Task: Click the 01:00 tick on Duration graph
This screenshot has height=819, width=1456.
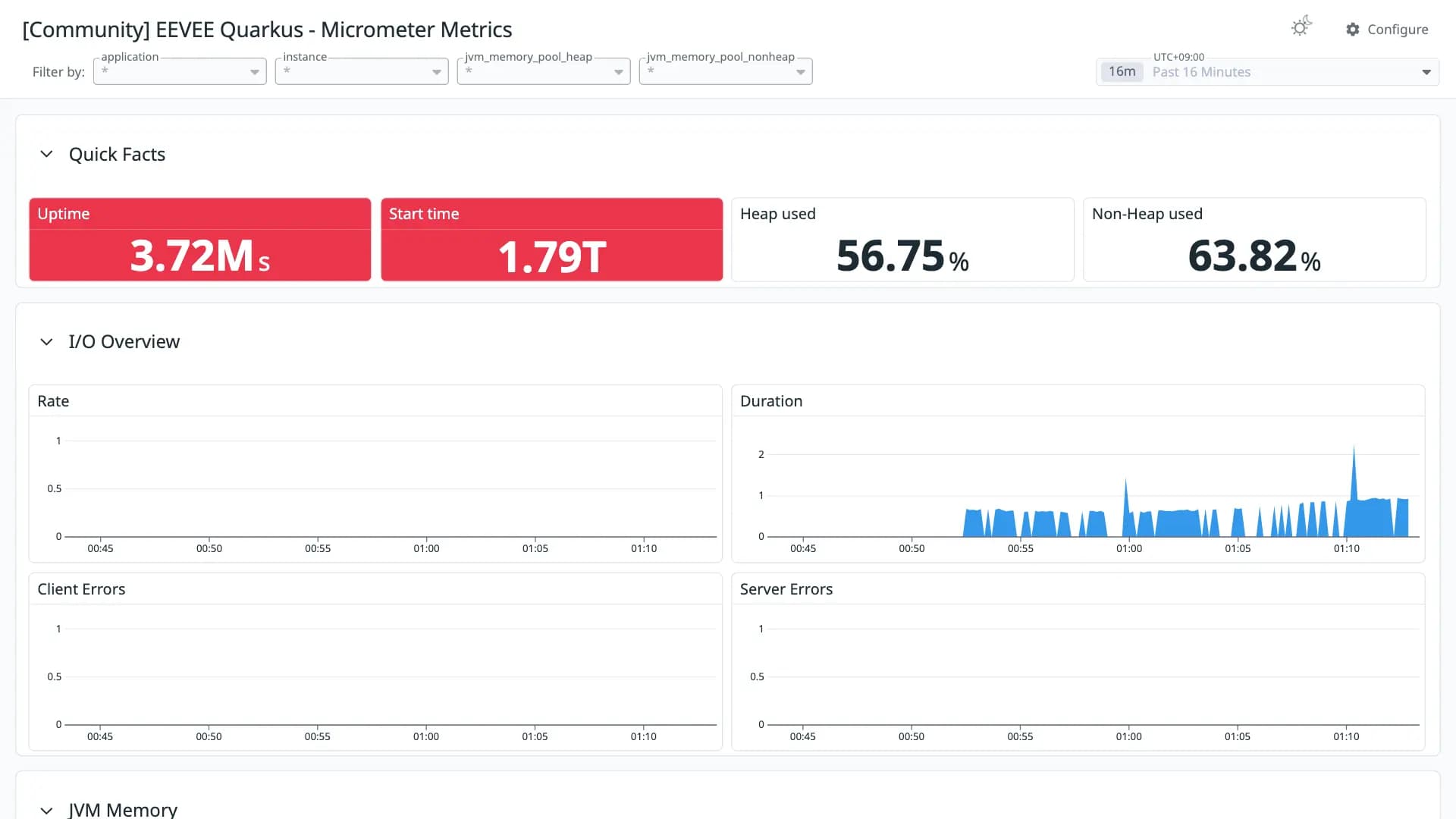Action: click(1128, 548)
